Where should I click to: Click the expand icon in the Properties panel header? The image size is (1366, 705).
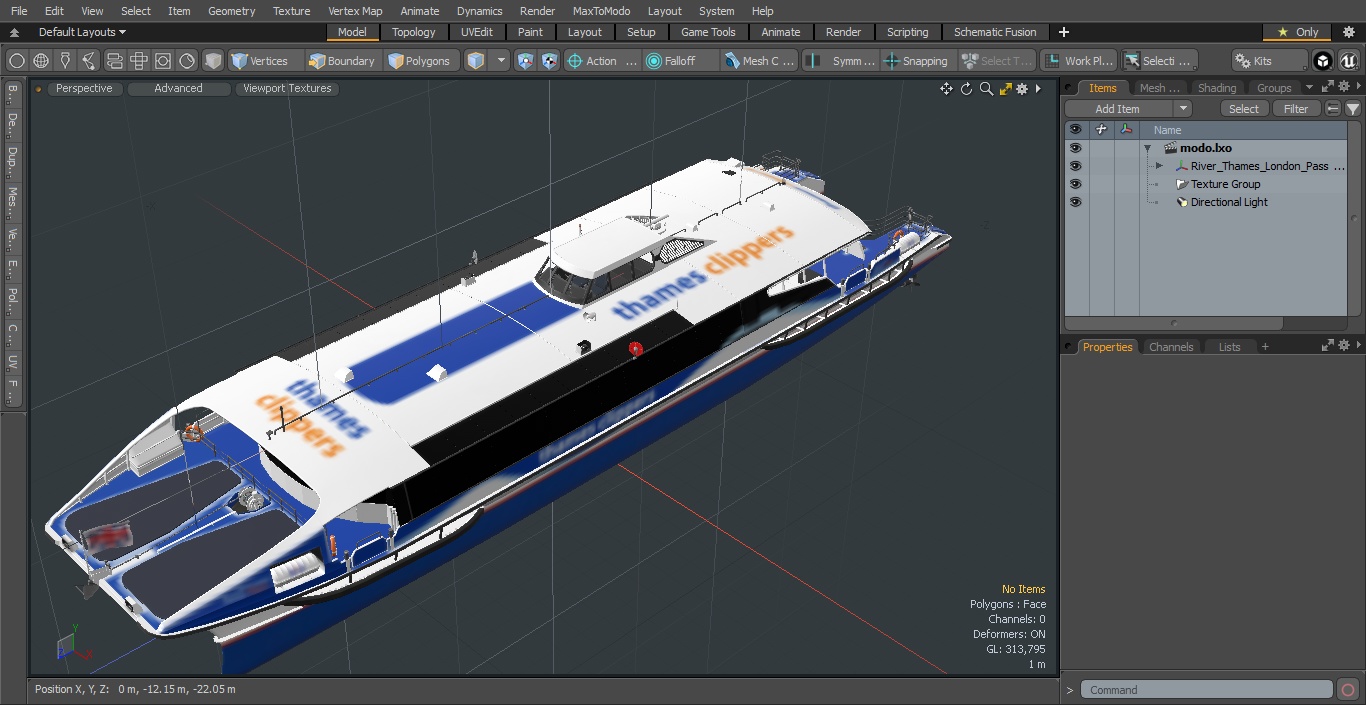[1328, 346]
